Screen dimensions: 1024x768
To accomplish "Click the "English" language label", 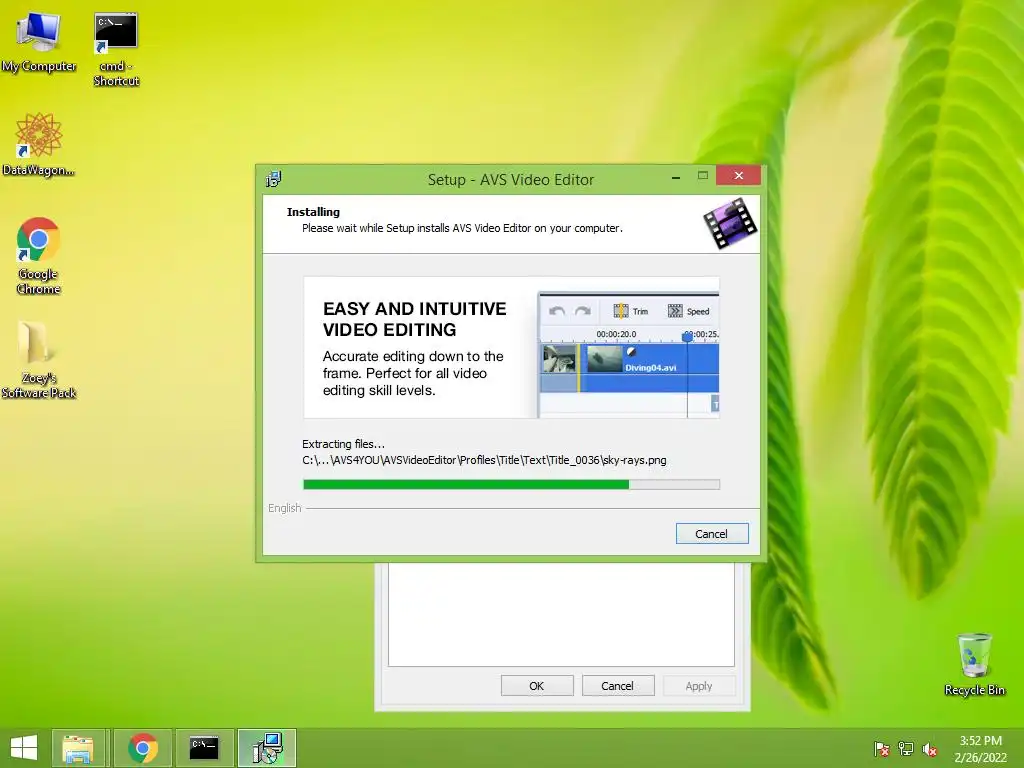I will click(x=285, y=508).
